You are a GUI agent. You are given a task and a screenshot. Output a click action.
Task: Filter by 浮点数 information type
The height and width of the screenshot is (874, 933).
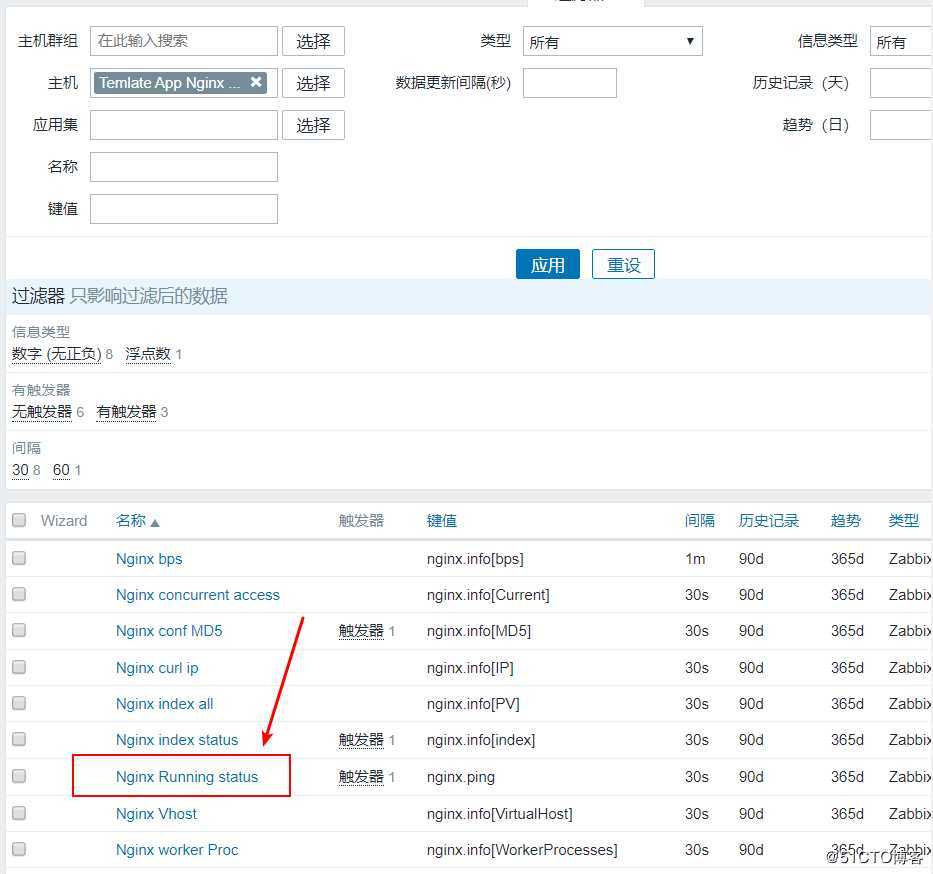pos(148,353)
